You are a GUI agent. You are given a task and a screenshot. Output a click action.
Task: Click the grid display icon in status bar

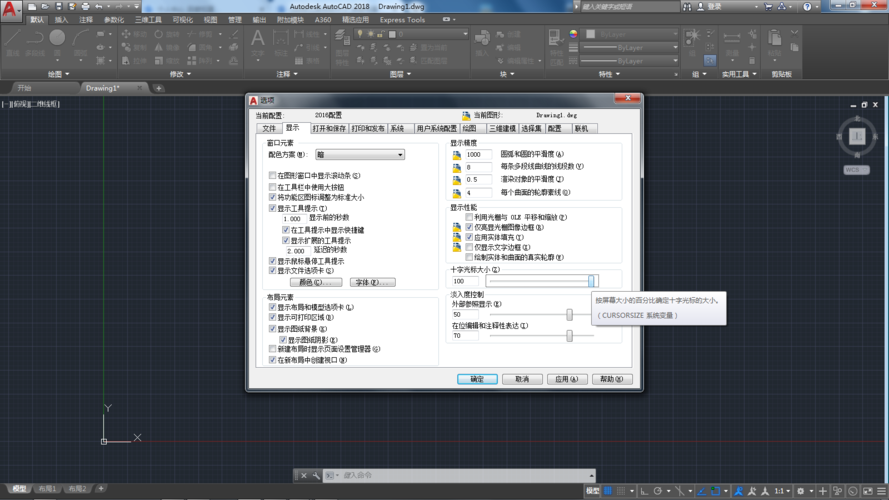pyautogui.click(x=608, y=491)
